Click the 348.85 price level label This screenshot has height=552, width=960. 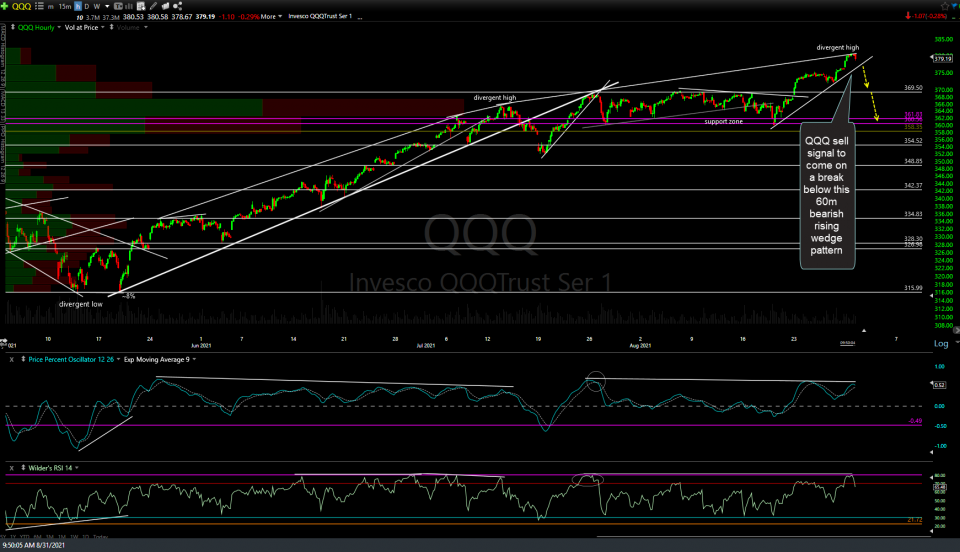tap(913, 162)
